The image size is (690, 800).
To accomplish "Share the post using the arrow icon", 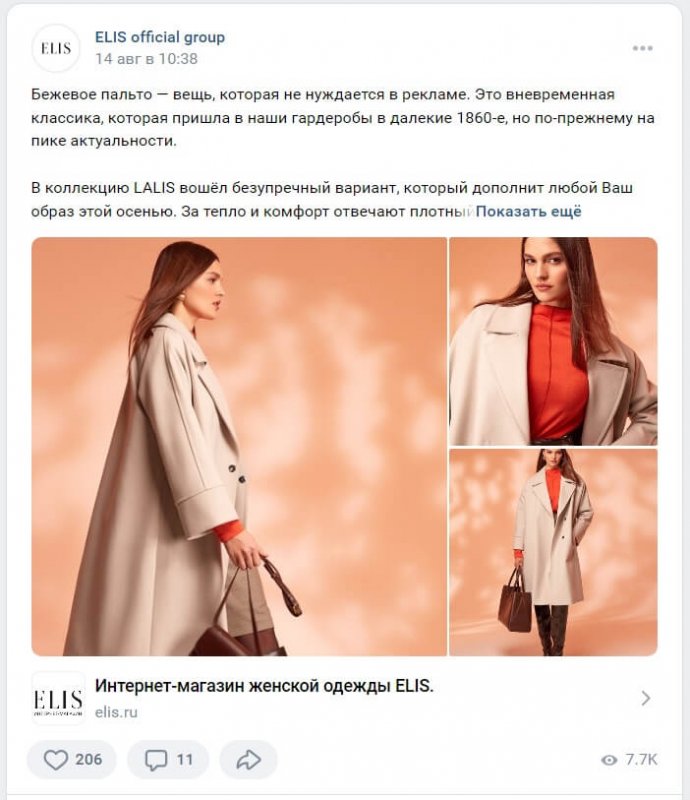I will coord(249,759).
